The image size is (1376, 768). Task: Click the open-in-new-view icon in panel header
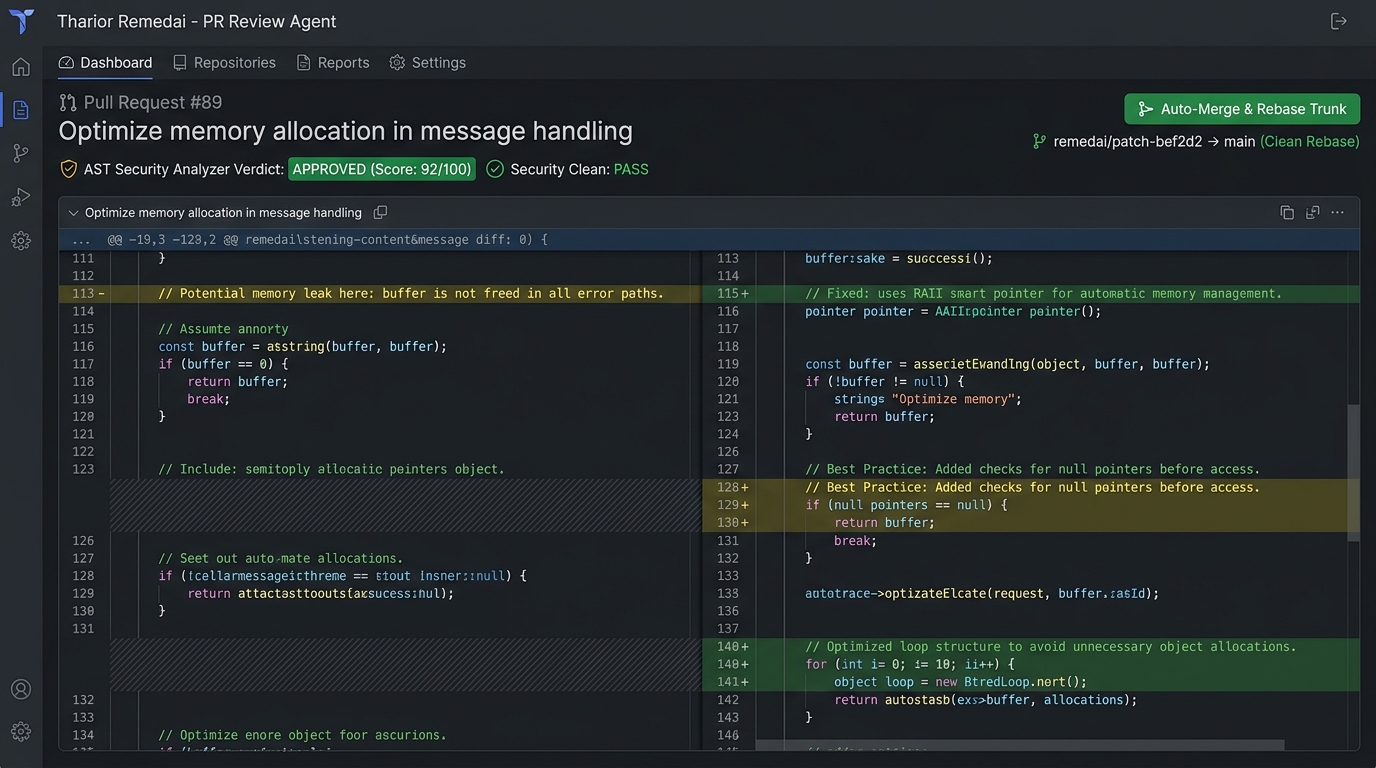[1313, 212]
